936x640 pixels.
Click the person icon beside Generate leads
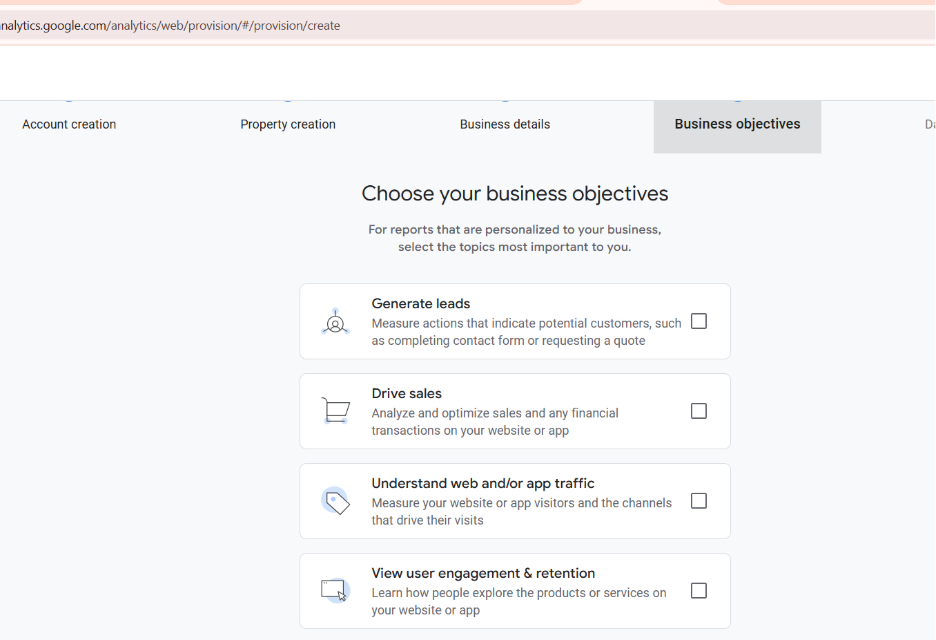335,321
